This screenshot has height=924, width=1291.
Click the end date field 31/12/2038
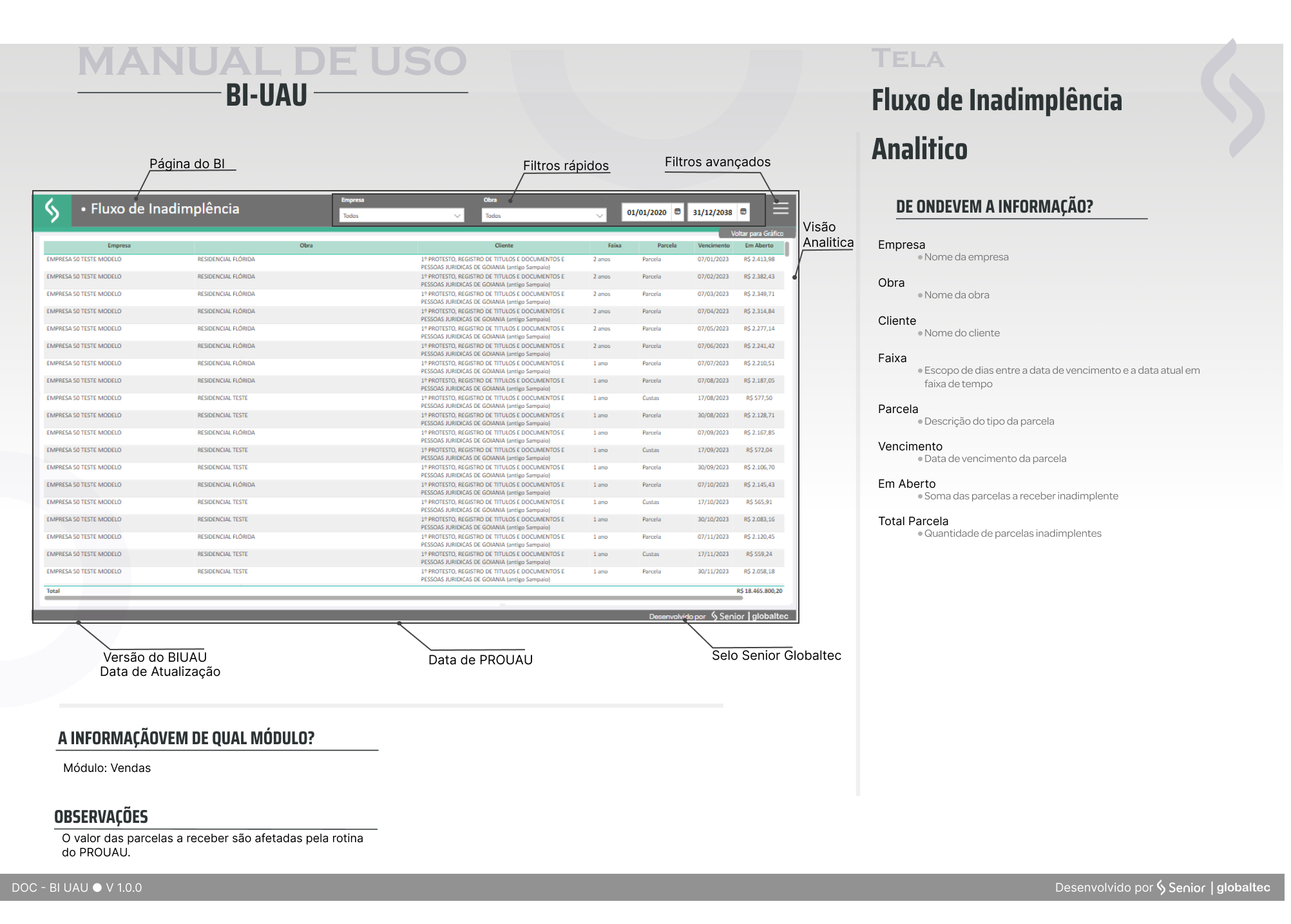[x=712, y=213]
